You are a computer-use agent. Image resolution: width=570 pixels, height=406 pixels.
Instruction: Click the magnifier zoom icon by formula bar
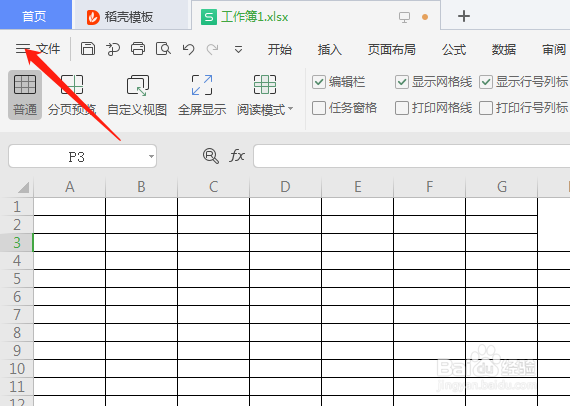coord(210,156)
